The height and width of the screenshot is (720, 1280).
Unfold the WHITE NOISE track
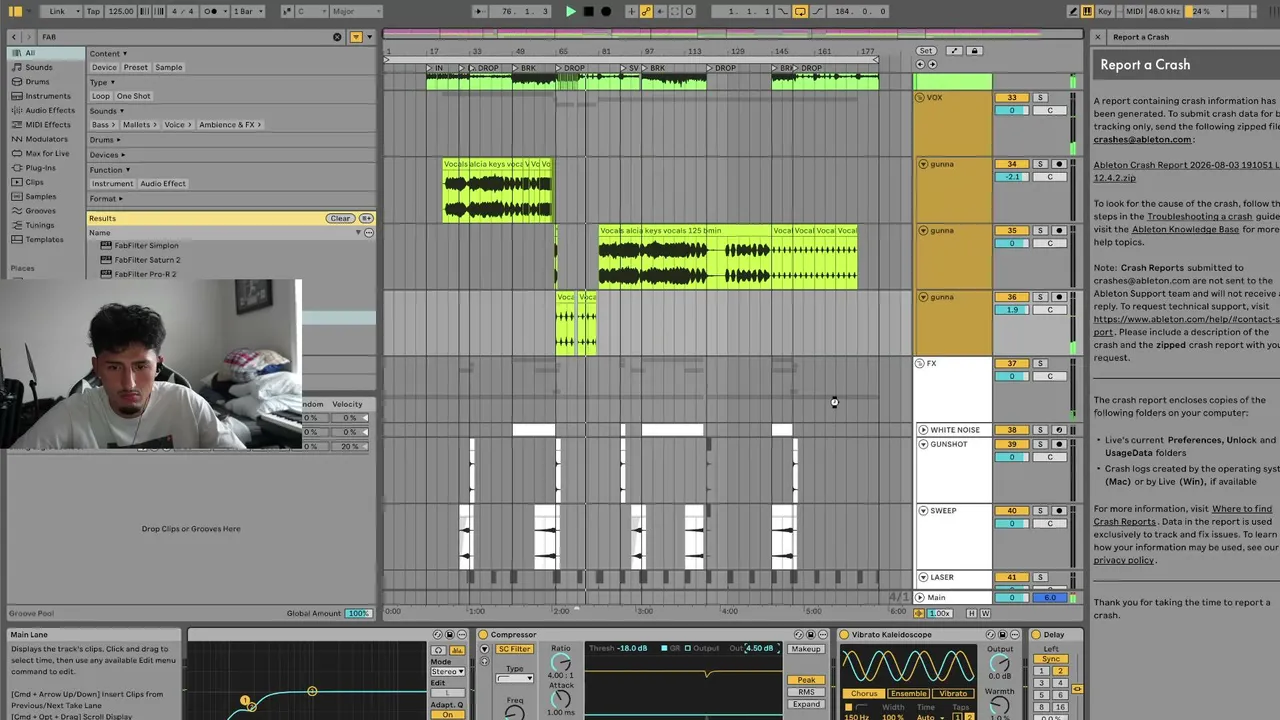(x=923, y=430)
